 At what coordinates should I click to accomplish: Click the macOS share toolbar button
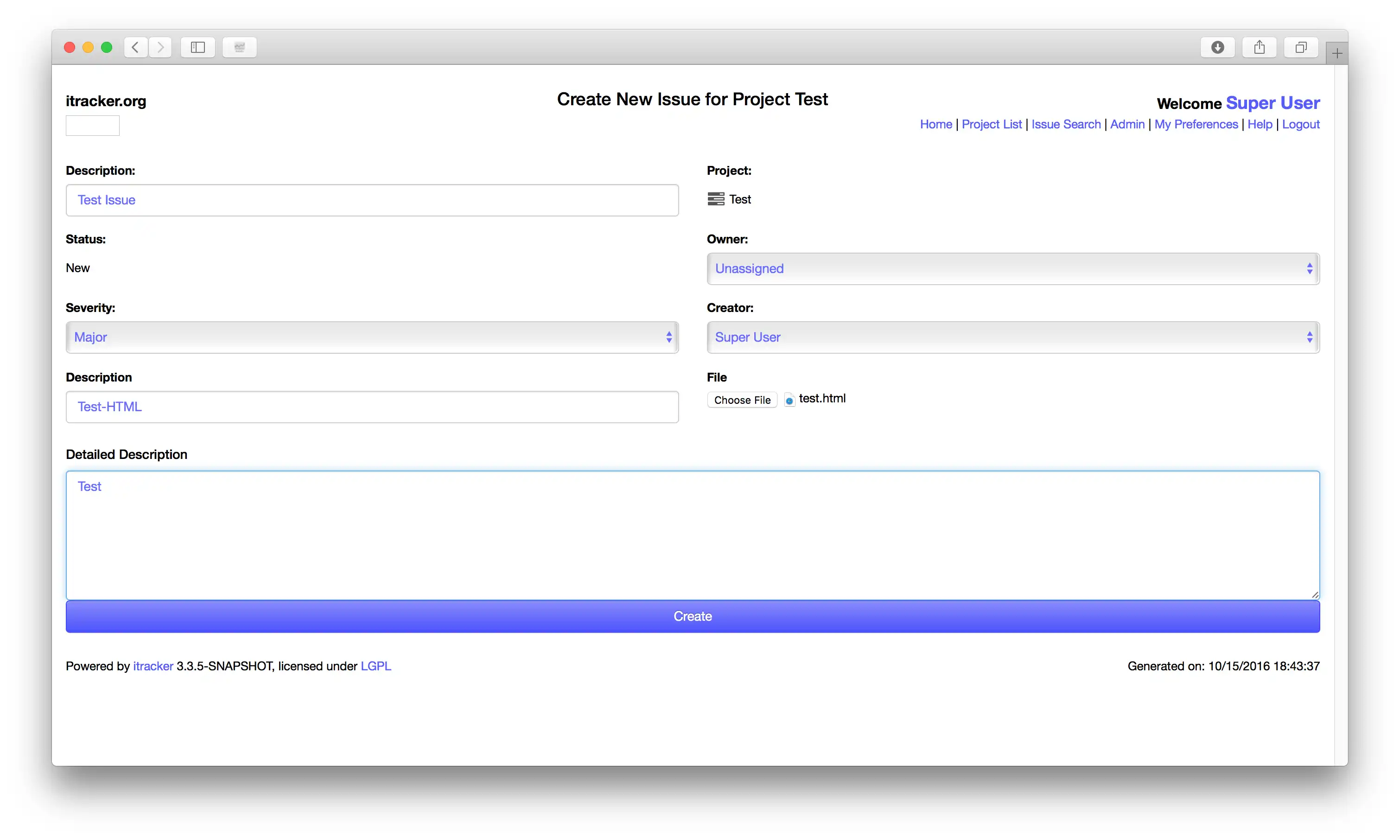point(1258,46)
